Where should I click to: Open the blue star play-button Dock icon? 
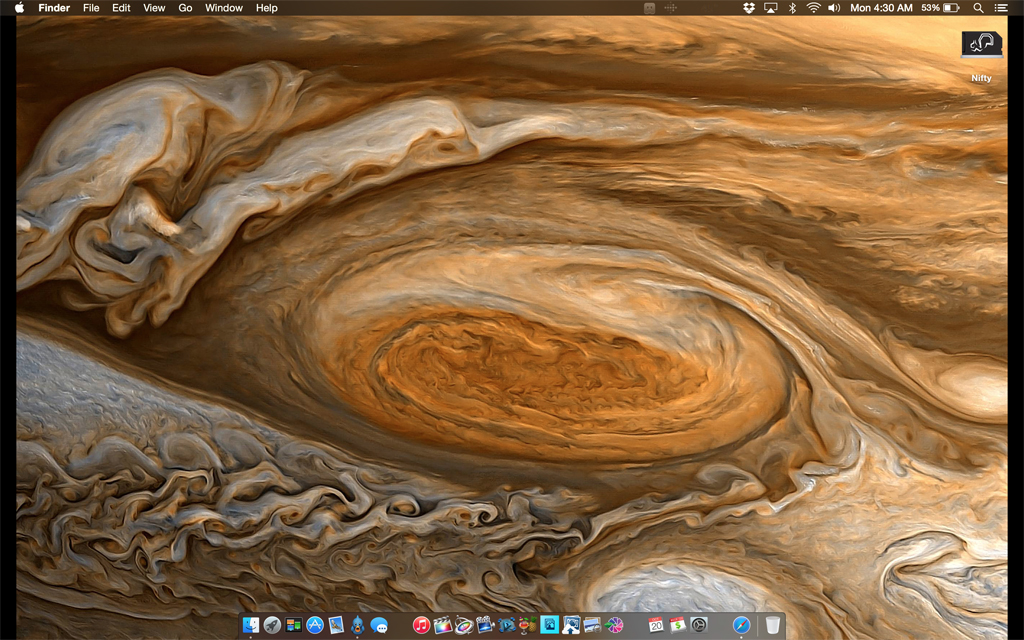coord(506,625)
